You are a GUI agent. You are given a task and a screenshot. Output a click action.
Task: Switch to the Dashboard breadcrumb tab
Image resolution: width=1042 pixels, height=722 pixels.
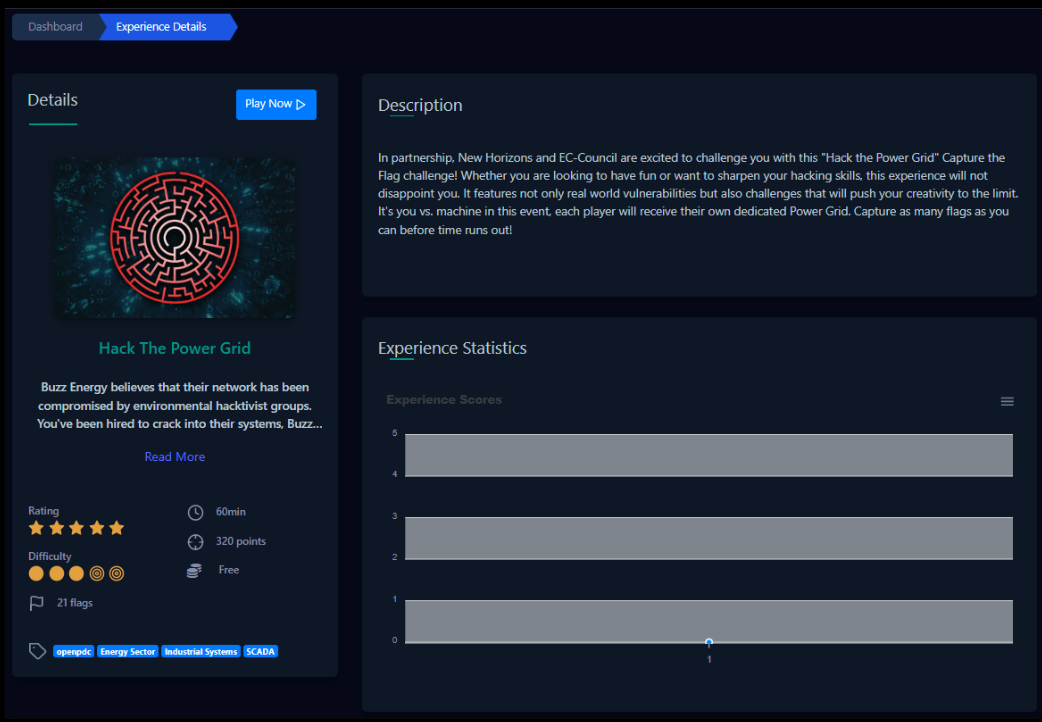pos(55,26)
